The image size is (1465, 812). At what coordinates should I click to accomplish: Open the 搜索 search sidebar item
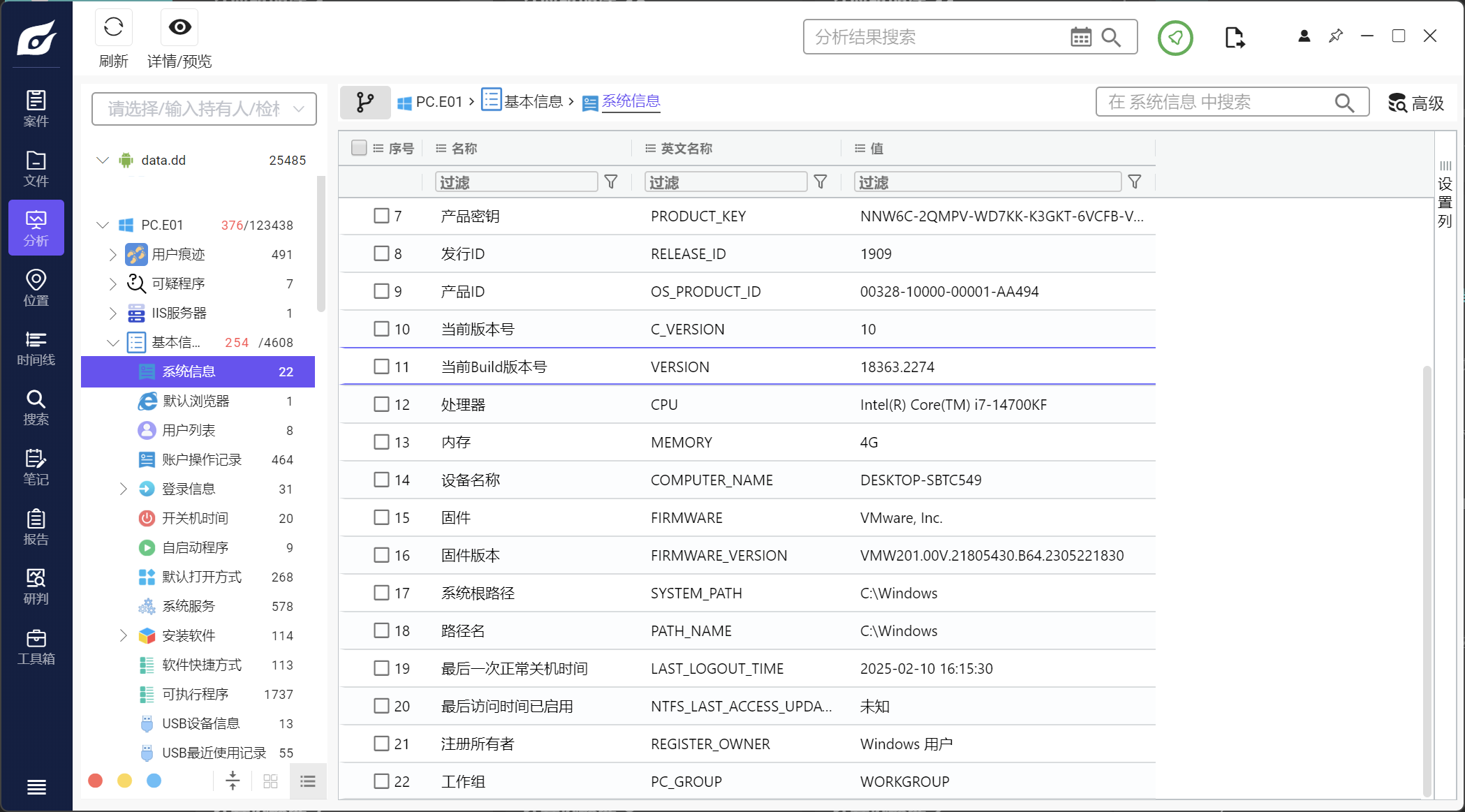tap(36, 407)
